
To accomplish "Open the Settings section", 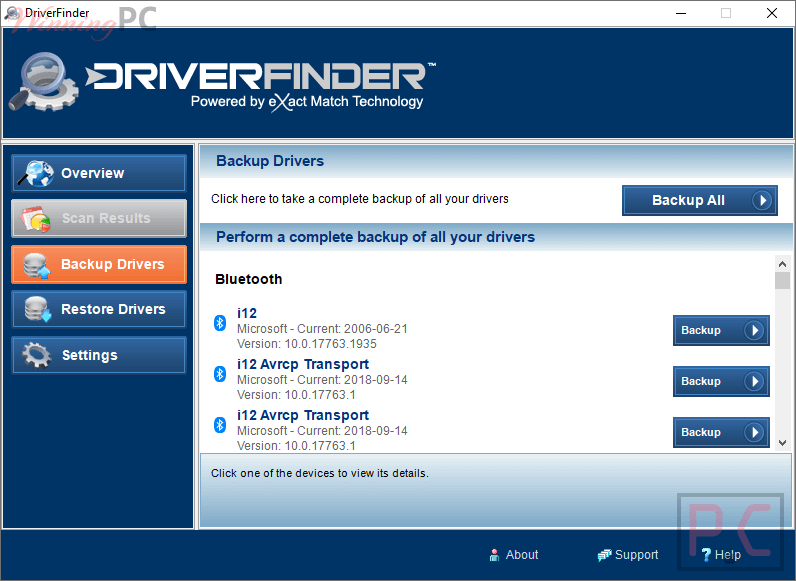I will [x=99, y=355].
